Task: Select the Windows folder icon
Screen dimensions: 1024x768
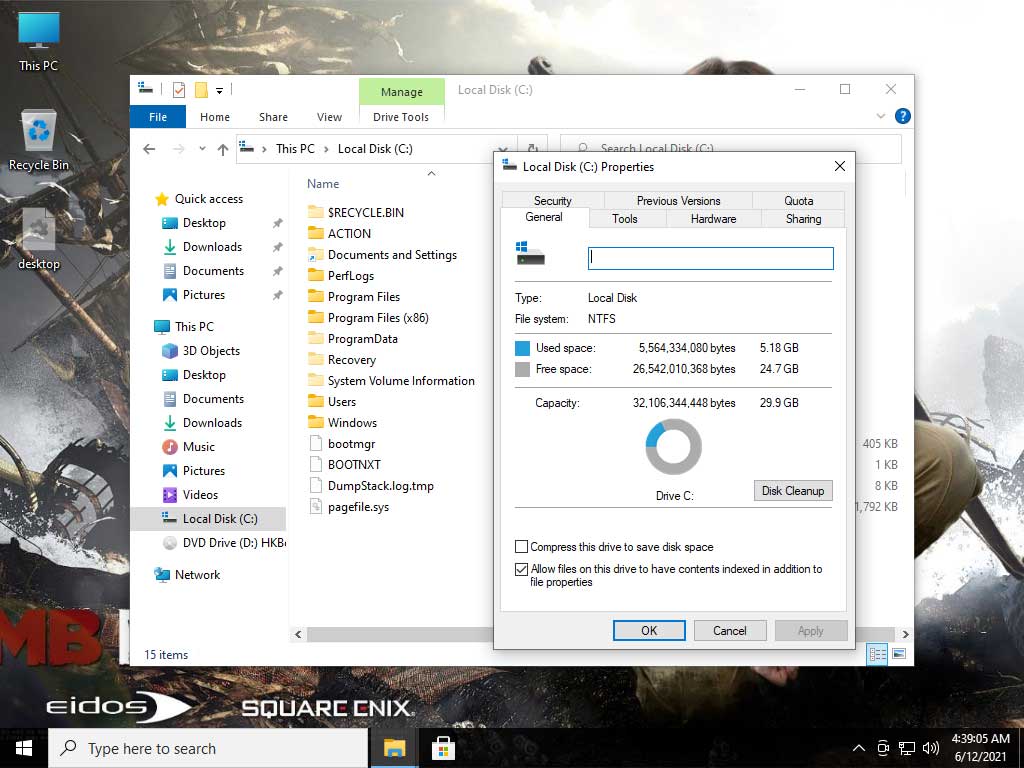Action: pyautogui.click(x=316, y=422)
